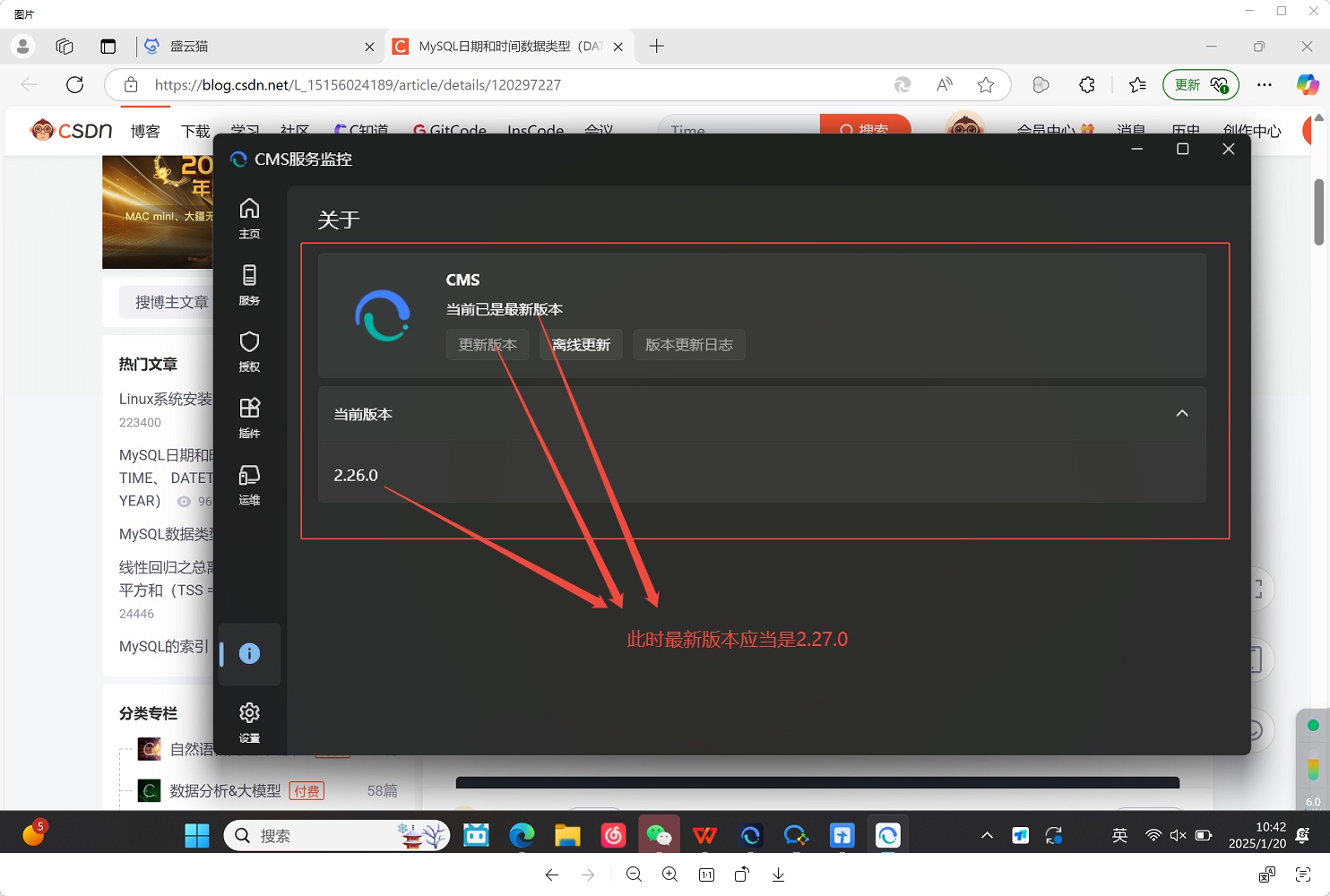Open the Linux系统安装 hot article link
The image size is (1330, 896).
click(166, 399)
